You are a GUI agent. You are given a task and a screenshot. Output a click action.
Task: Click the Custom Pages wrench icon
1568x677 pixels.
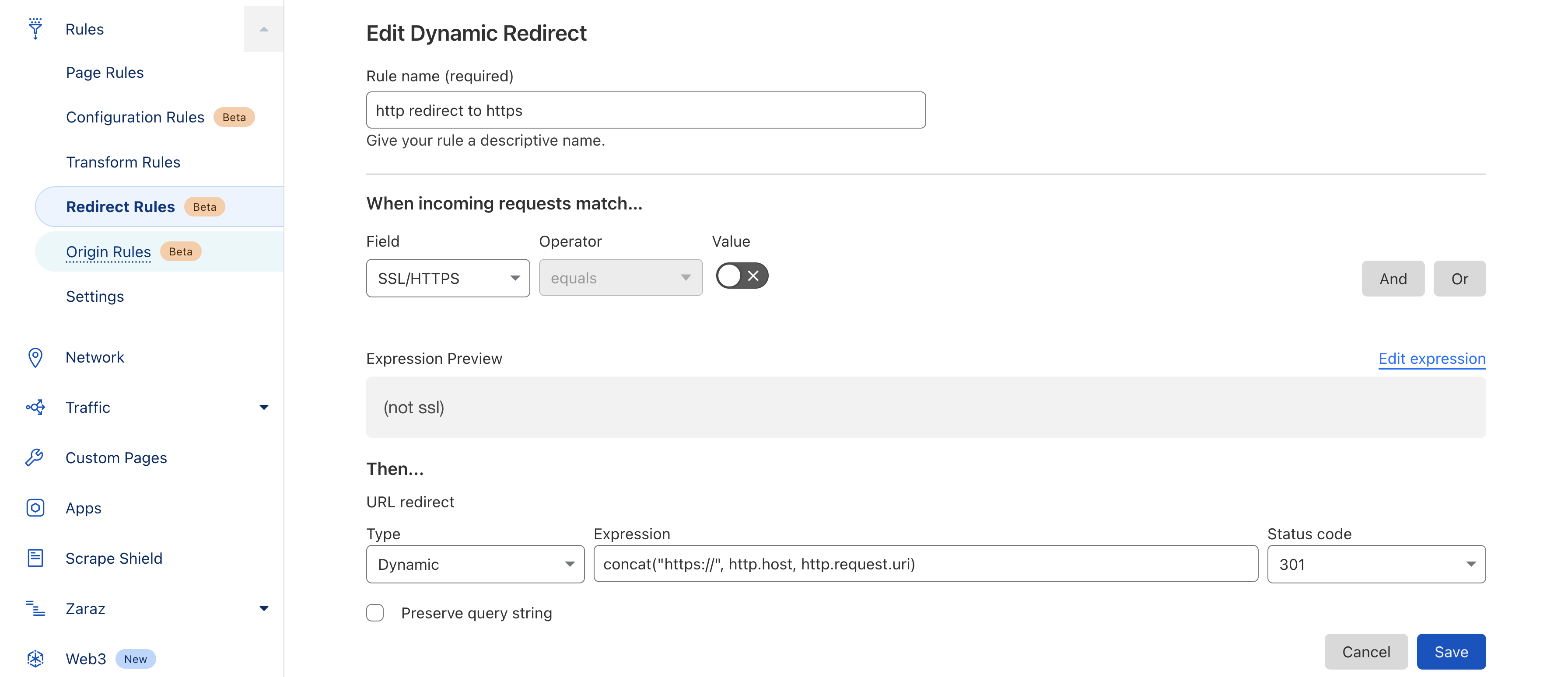[x=35, y=457]
